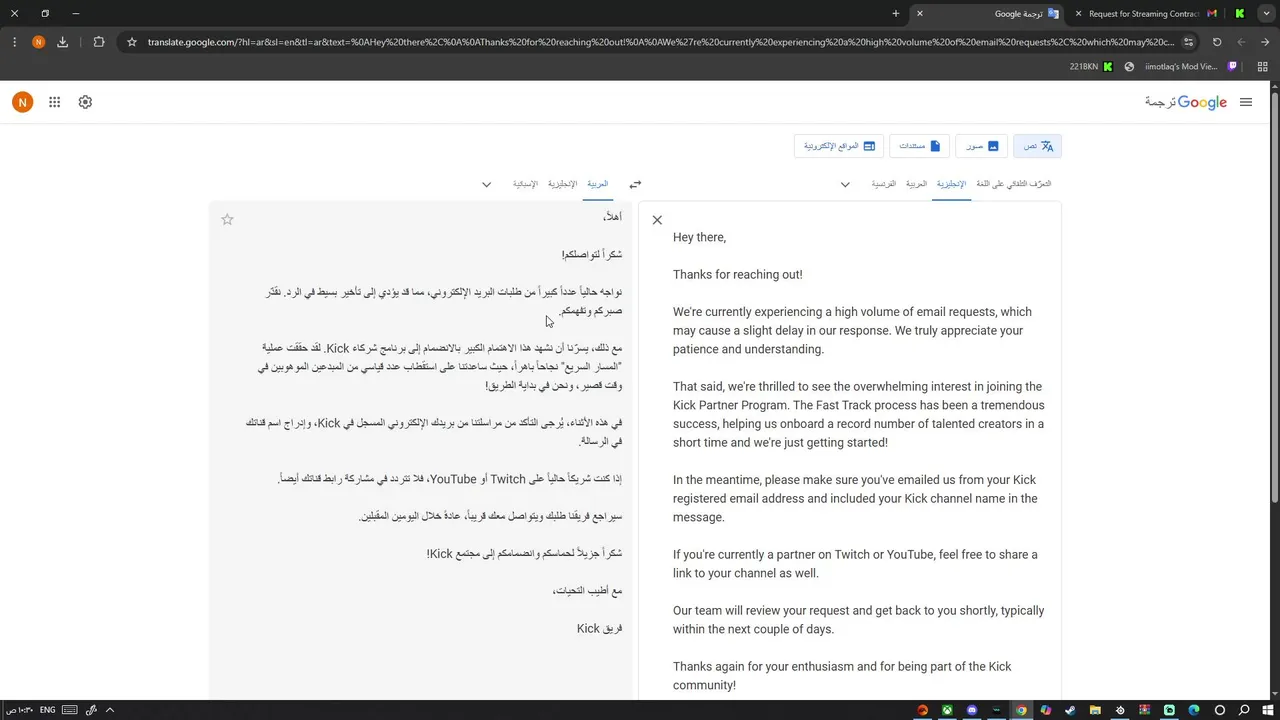Image resolution: width=1280 pixels, height=720 pixels.
Task: Close the Request for Streaming Contract tab
Action: [1078, 14]
